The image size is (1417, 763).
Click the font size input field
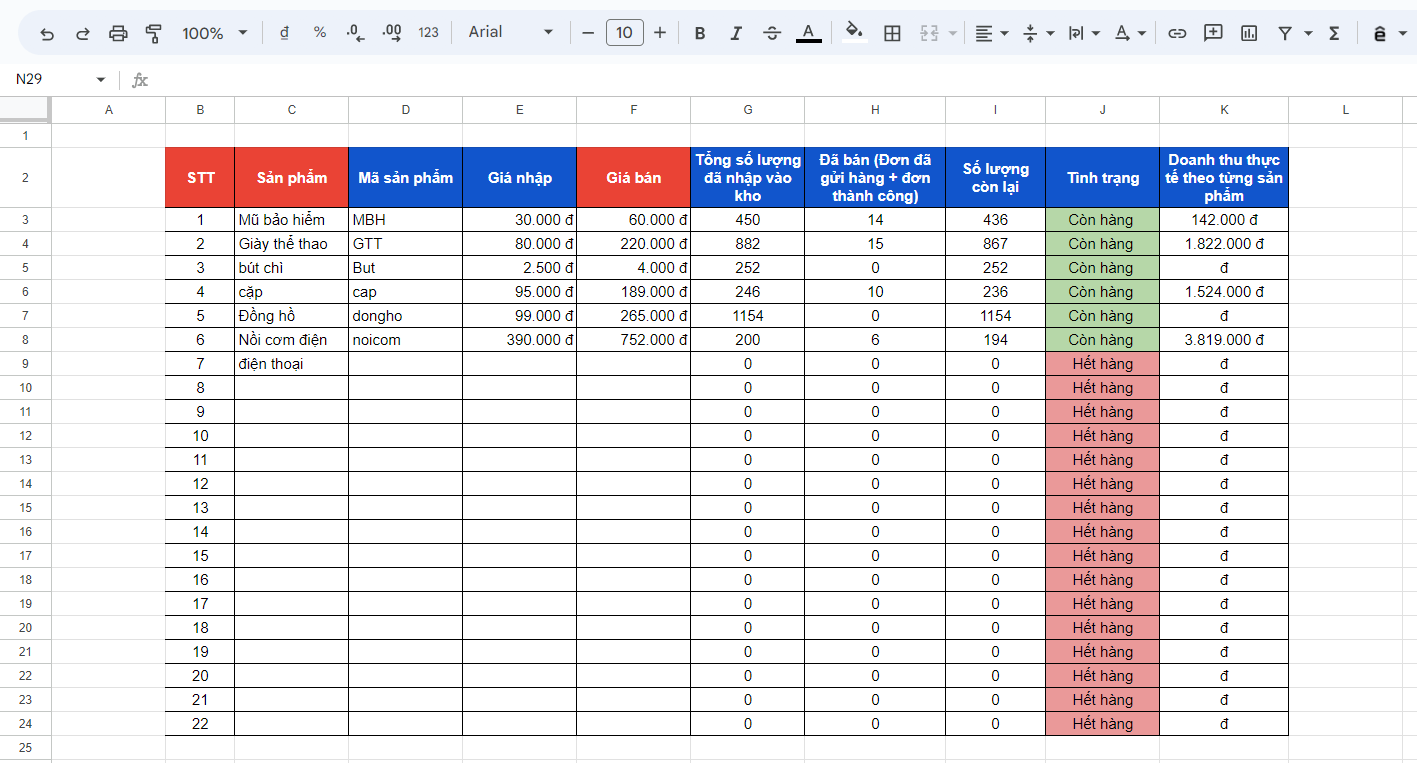(624, 33)
